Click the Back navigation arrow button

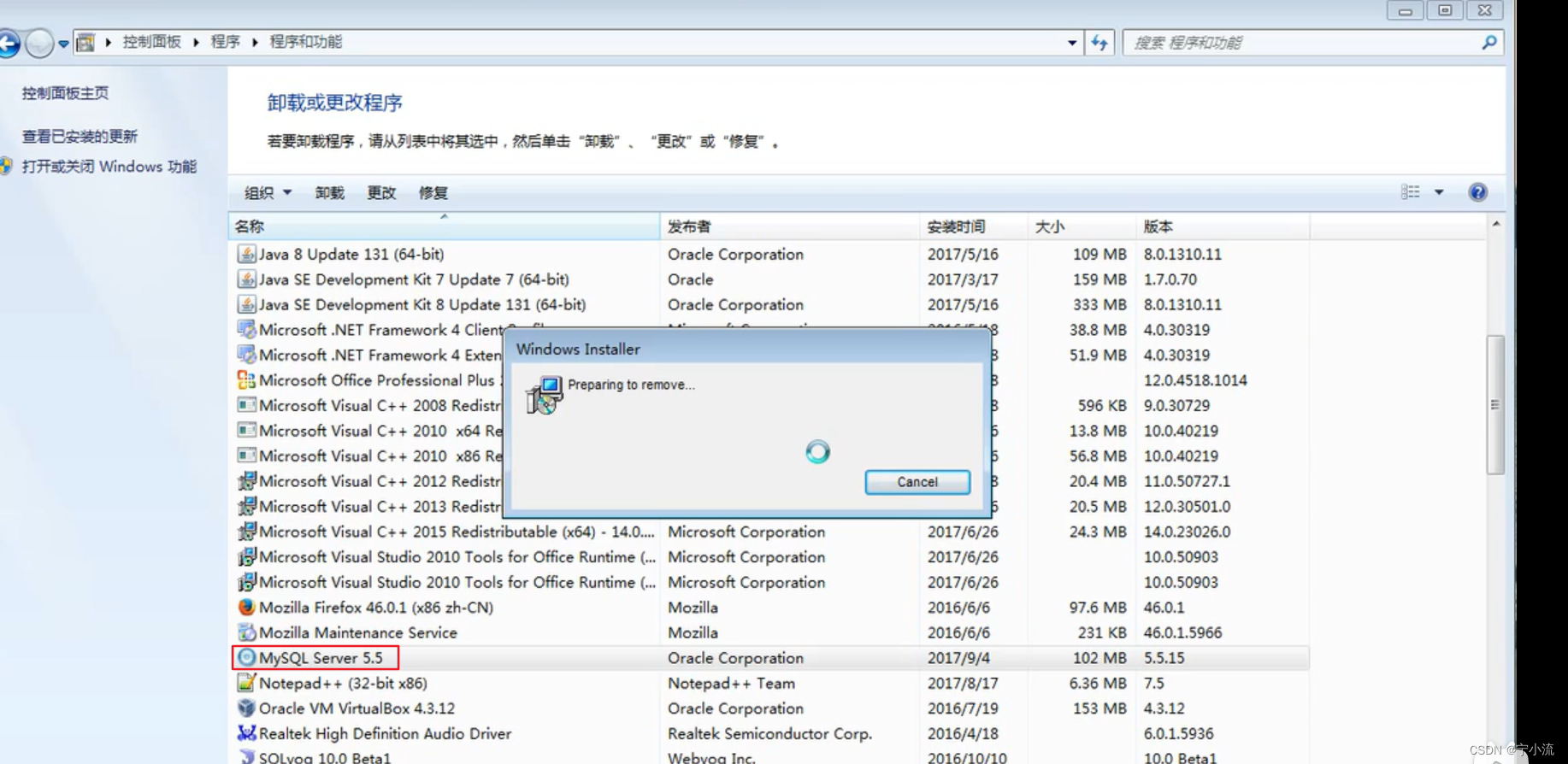[x=9, y=42]
